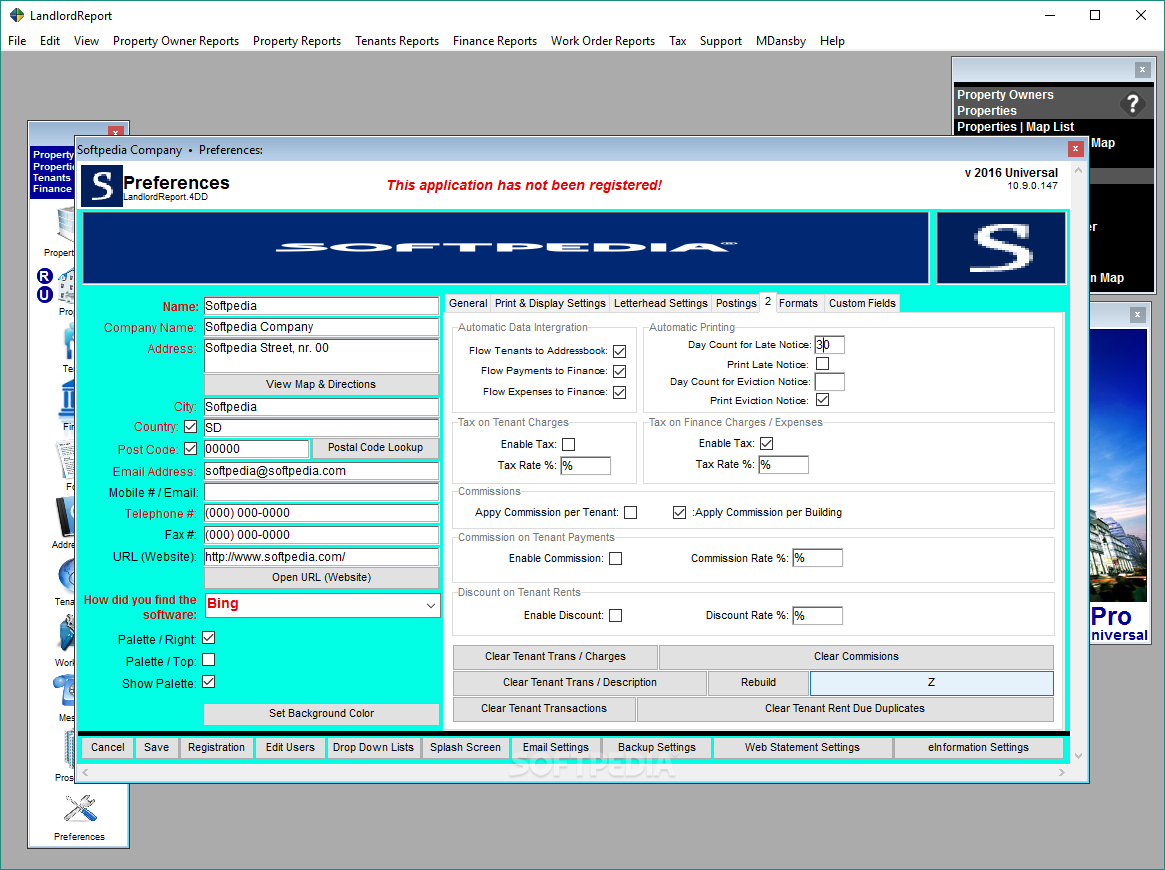Click Property Owners in right palette
The width and height of the screenshot is (1165, 870).
[x=1005, y=94]
